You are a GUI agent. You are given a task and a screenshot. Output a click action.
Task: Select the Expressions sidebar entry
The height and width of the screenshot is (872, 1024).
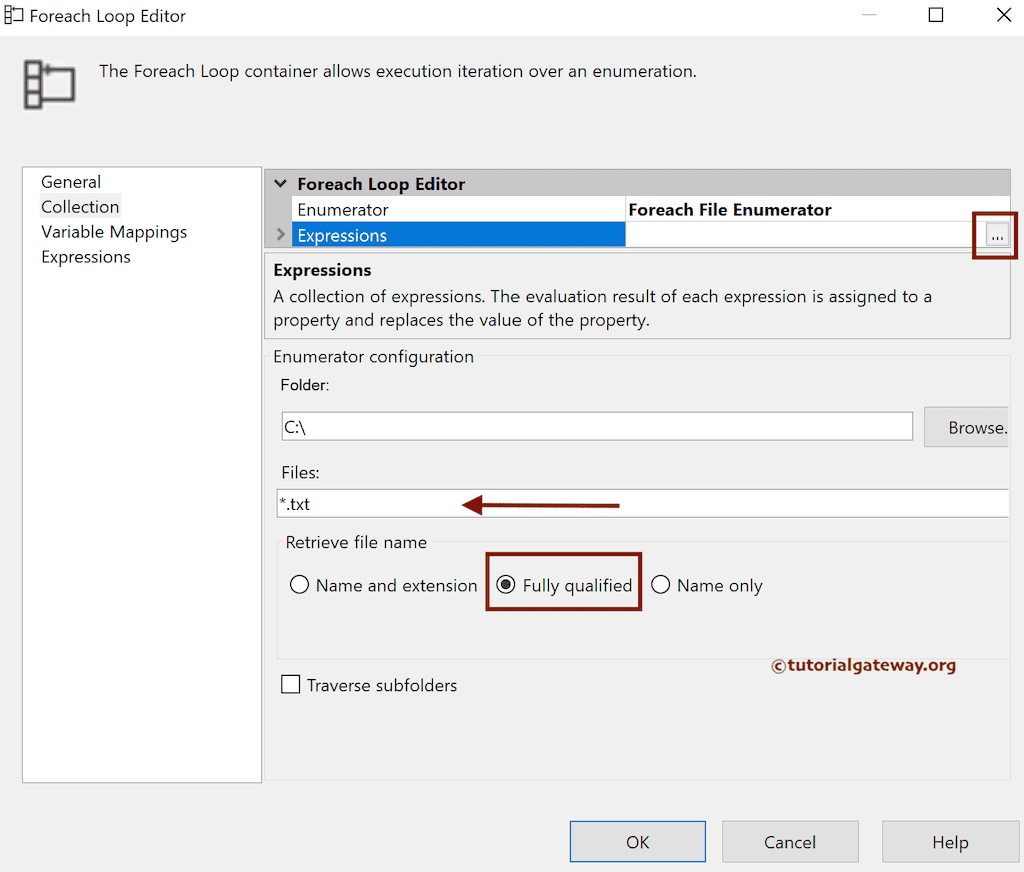[85, 256]
